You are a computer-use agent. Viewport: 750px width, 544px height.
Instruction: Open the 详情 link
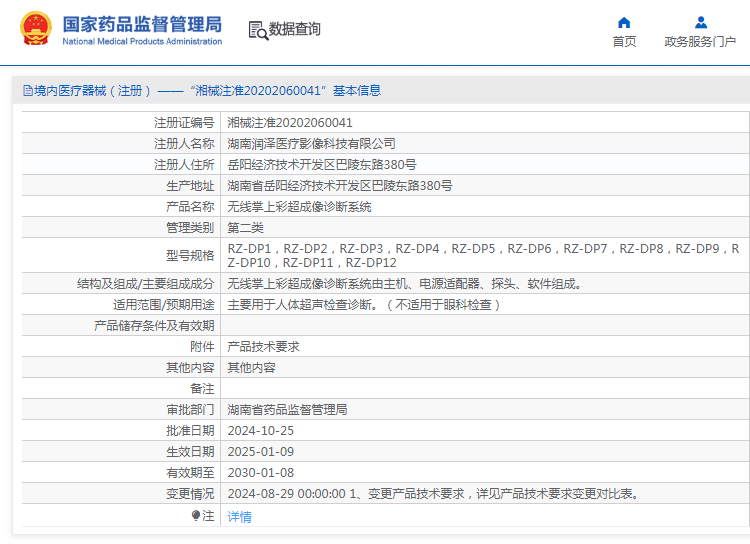click(x=240, y=517)
